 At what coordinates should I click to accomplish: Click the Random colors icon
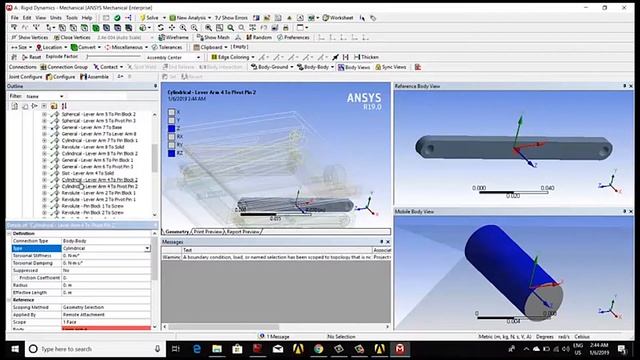point(249,38)
